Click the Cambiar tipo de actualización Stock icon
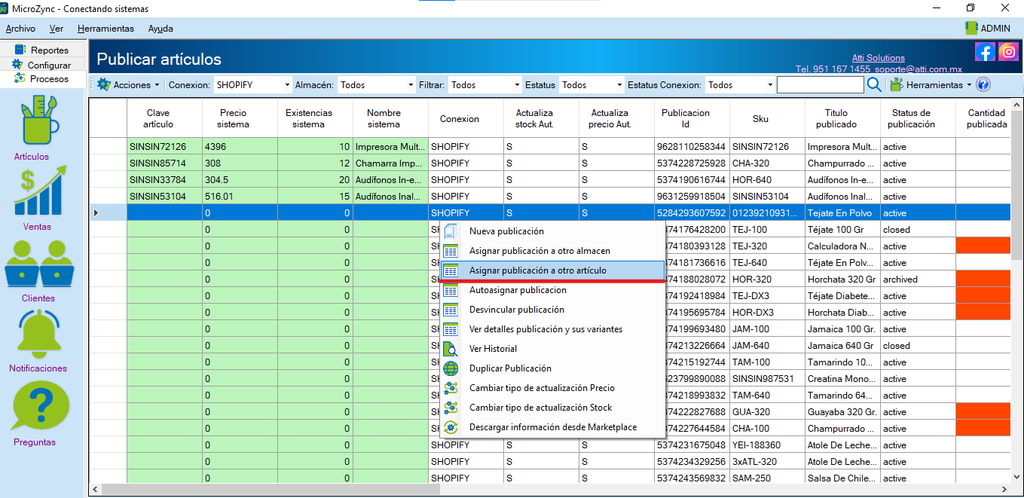The width and height of the screenshot is (1024, 498). (451, 407)
